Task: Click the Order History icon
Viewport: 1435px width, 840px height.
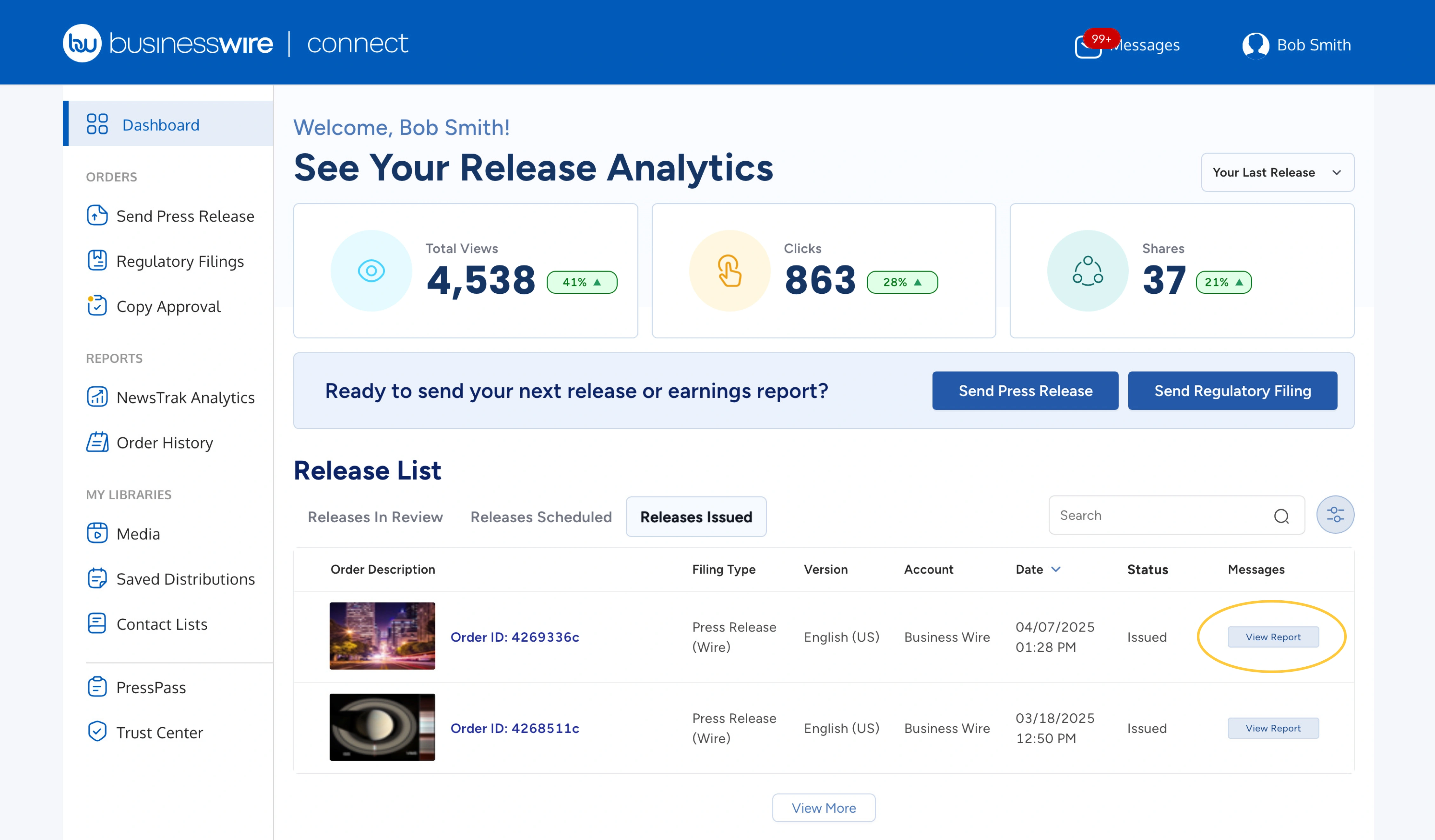Action: tap(97, 442)
